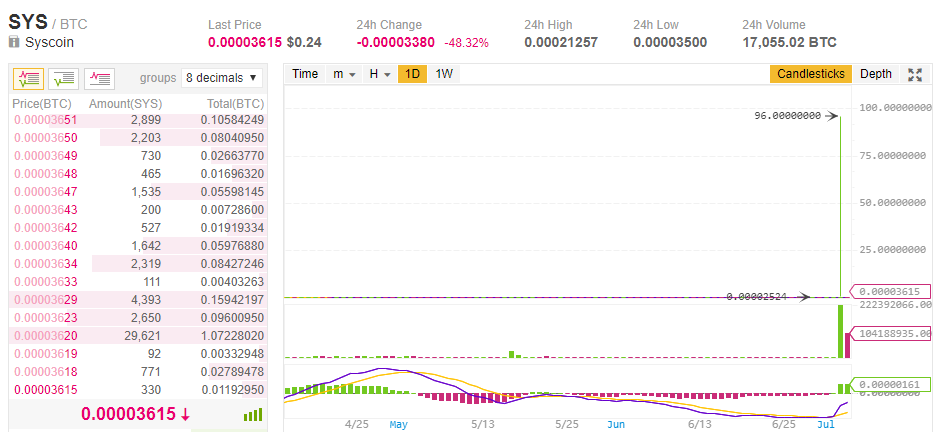Screen dimensions: 940x432
Task: Open the hours interval dropdown
Action: tap(378, 74)
